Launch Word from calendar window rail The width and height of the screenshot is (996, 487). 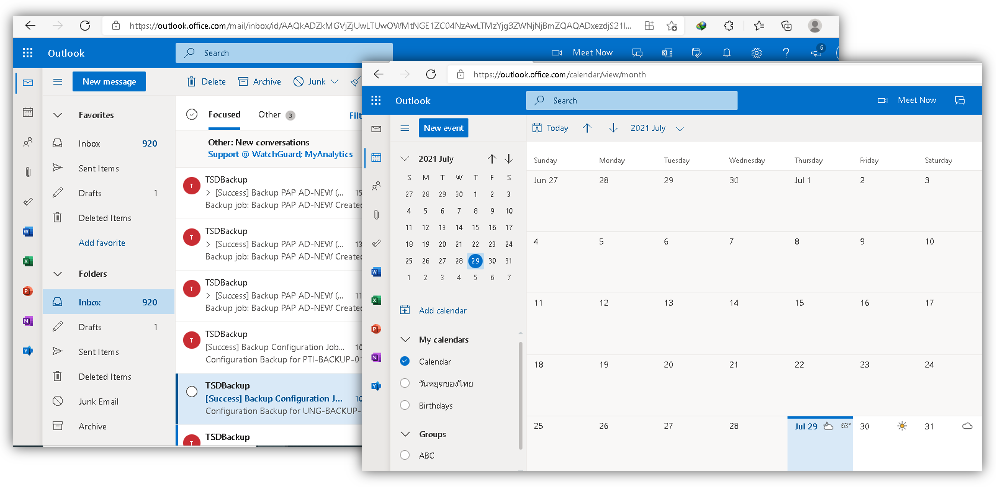point(376,272)
